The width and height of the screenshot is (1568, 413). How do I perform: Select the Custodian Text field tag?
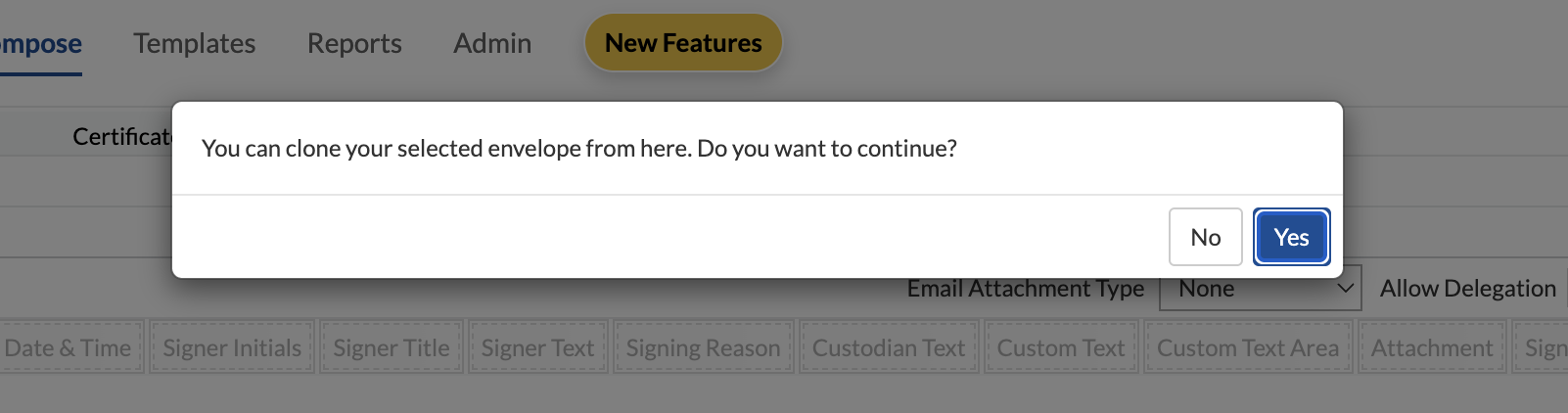click(x=888, y=348)
